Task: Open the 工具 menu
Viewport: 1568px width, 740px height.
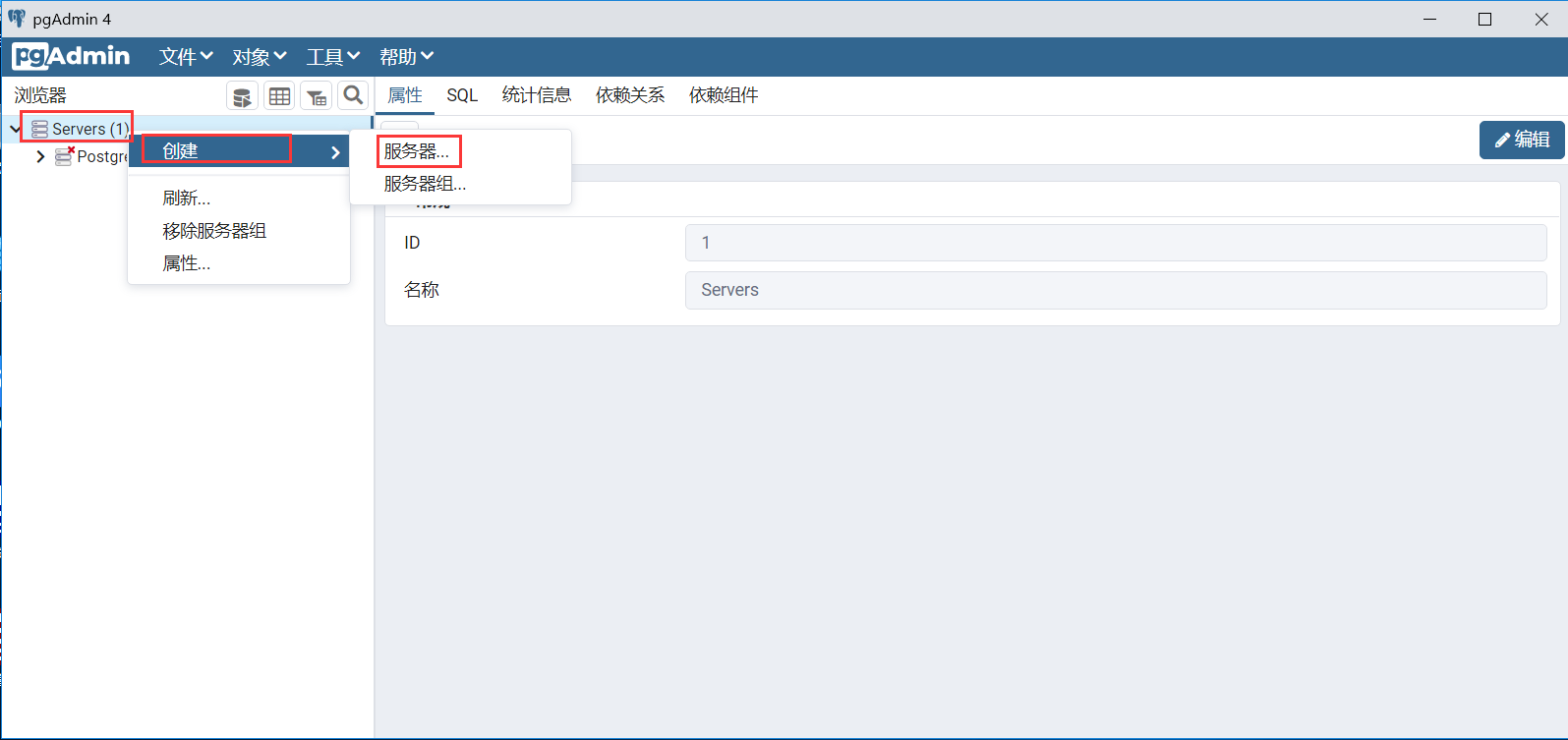Action: pyautogui.click(x=333, y=57)
